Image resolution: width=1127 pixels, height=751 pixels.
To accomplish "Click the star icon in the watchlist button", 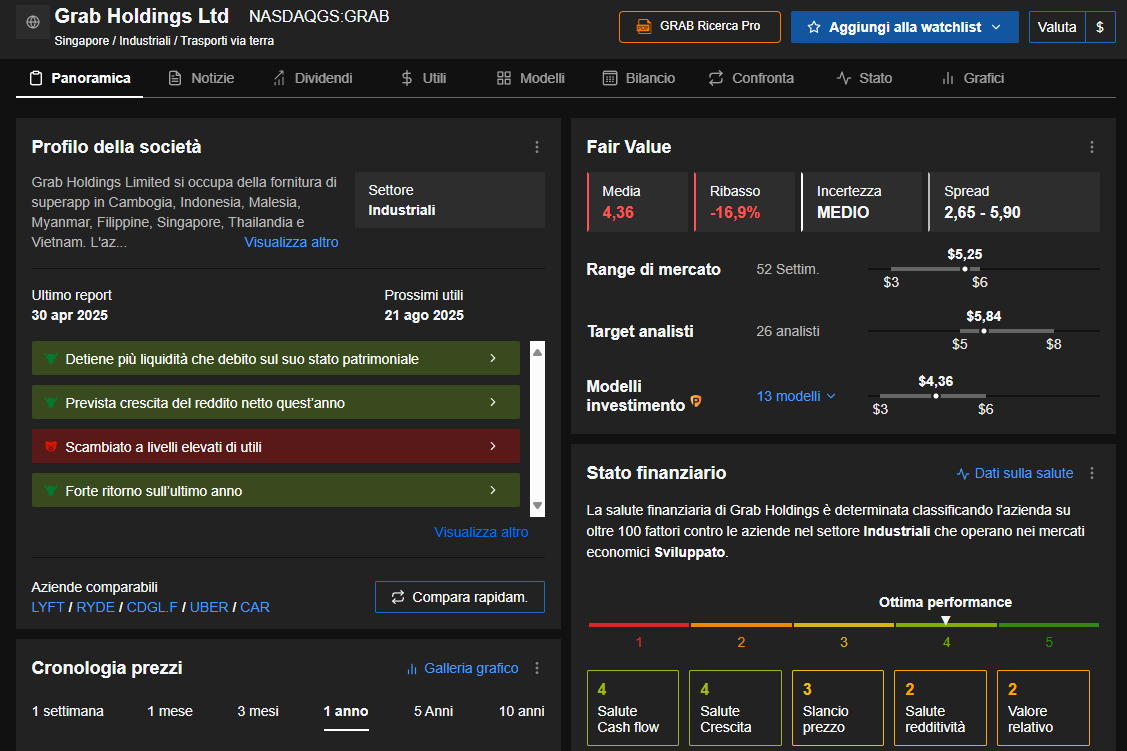I will click(x=814, y=27).
